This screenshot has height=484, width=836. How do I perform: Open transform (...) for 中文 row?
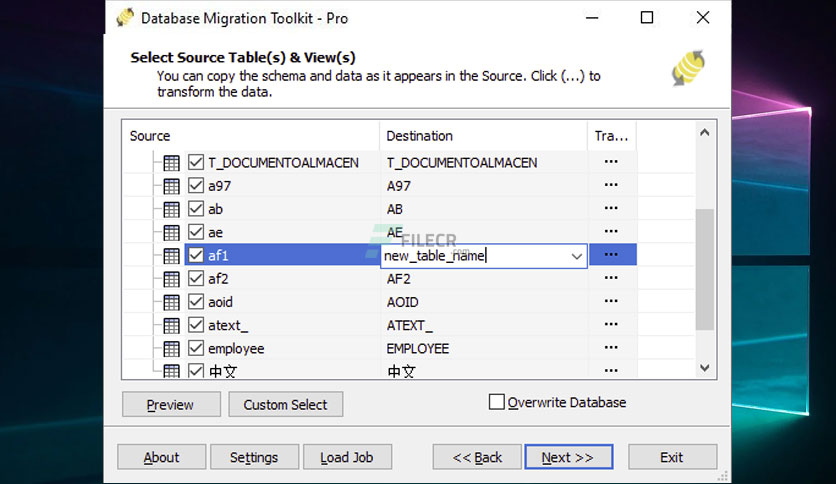pos(611,370)
